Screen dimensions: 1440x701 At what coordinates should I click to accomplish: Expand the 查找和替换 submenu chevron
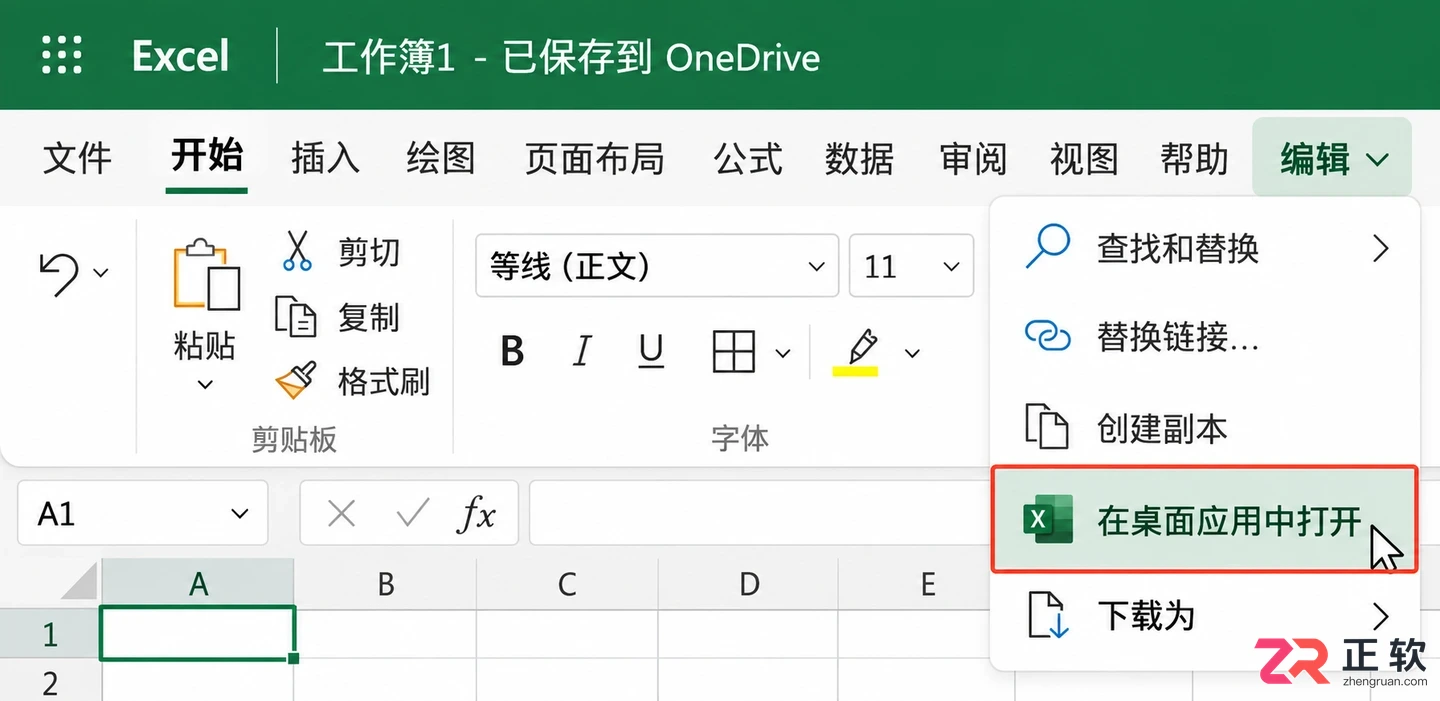(1381, 248)
